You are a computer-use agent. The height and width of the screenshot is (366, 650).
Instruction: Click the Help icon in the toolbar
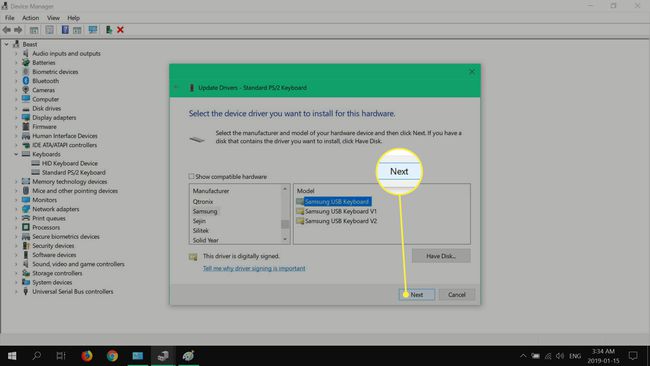65,30
